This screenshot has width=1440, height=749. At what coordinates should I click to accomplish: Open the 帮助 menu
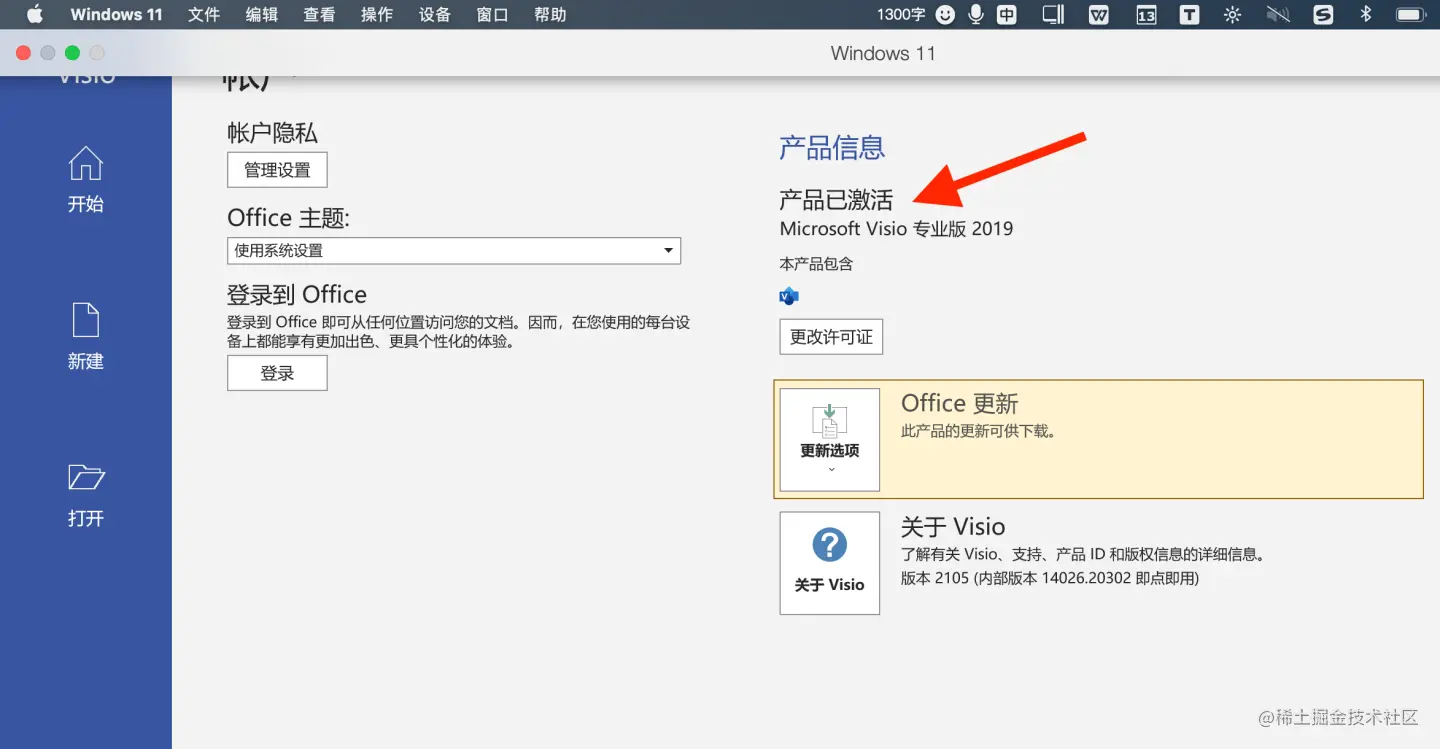(x=550, y=14)
